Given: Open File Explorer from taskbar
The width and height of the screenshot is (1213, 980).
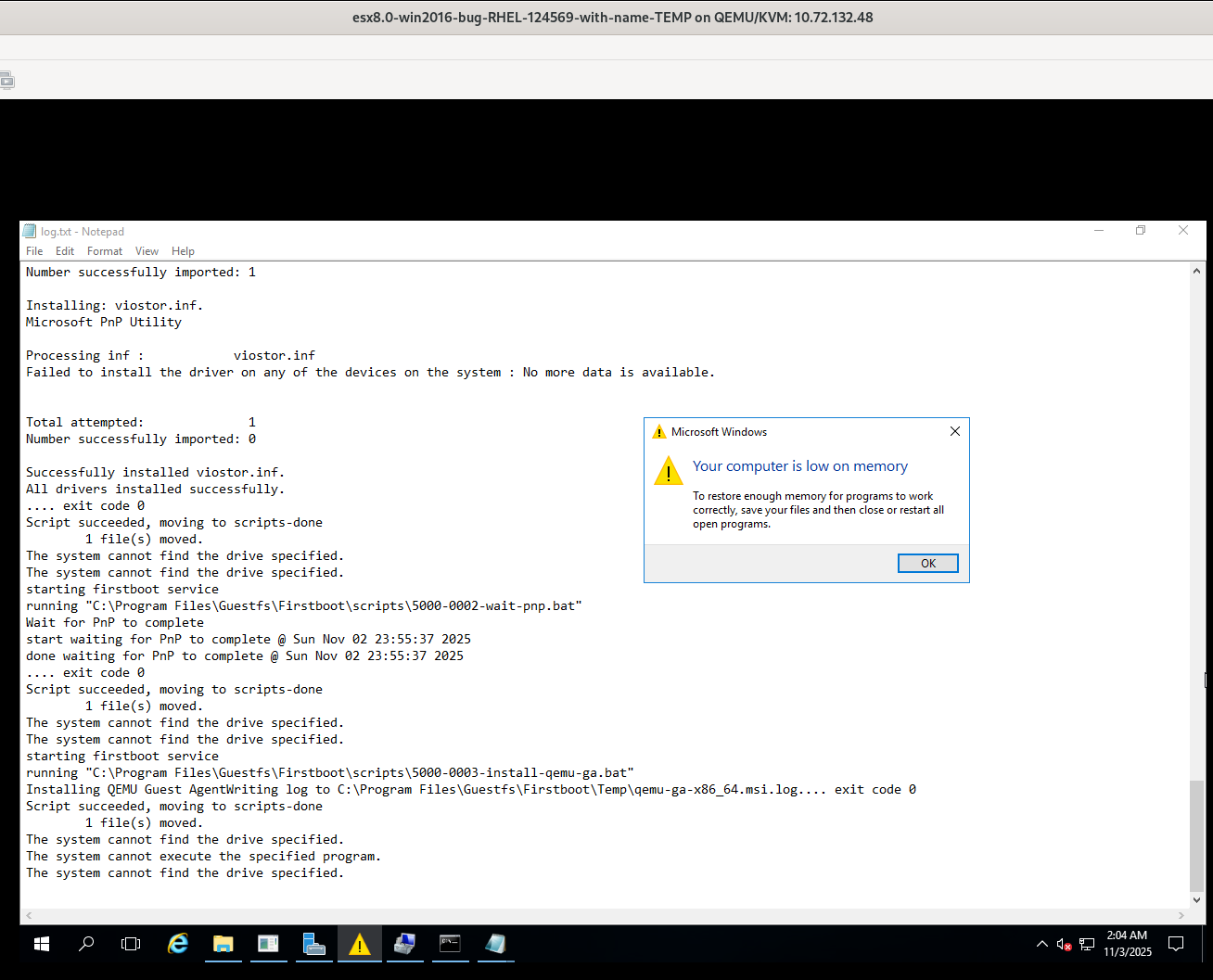Looking at the screenshot, I should pos(223,944).
